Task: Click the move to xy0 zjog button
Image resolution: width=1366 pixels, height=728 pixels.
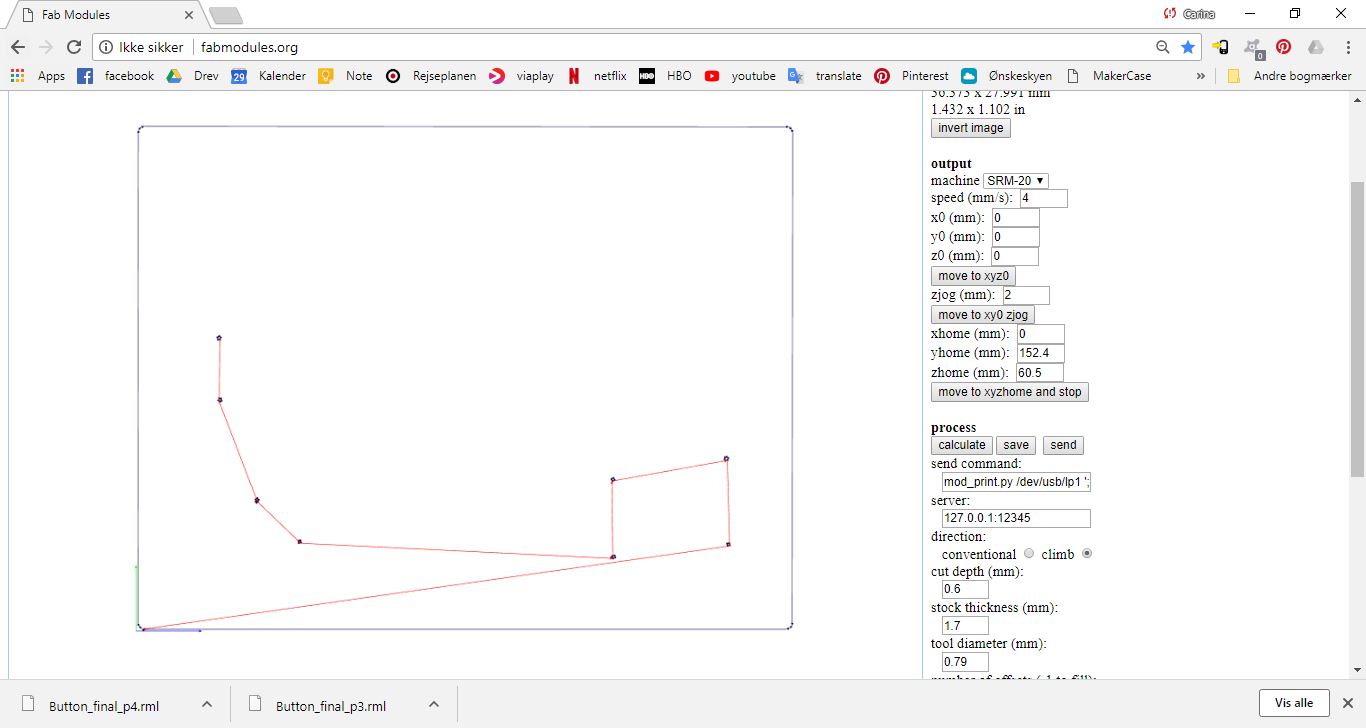Action: pos(983,315)
